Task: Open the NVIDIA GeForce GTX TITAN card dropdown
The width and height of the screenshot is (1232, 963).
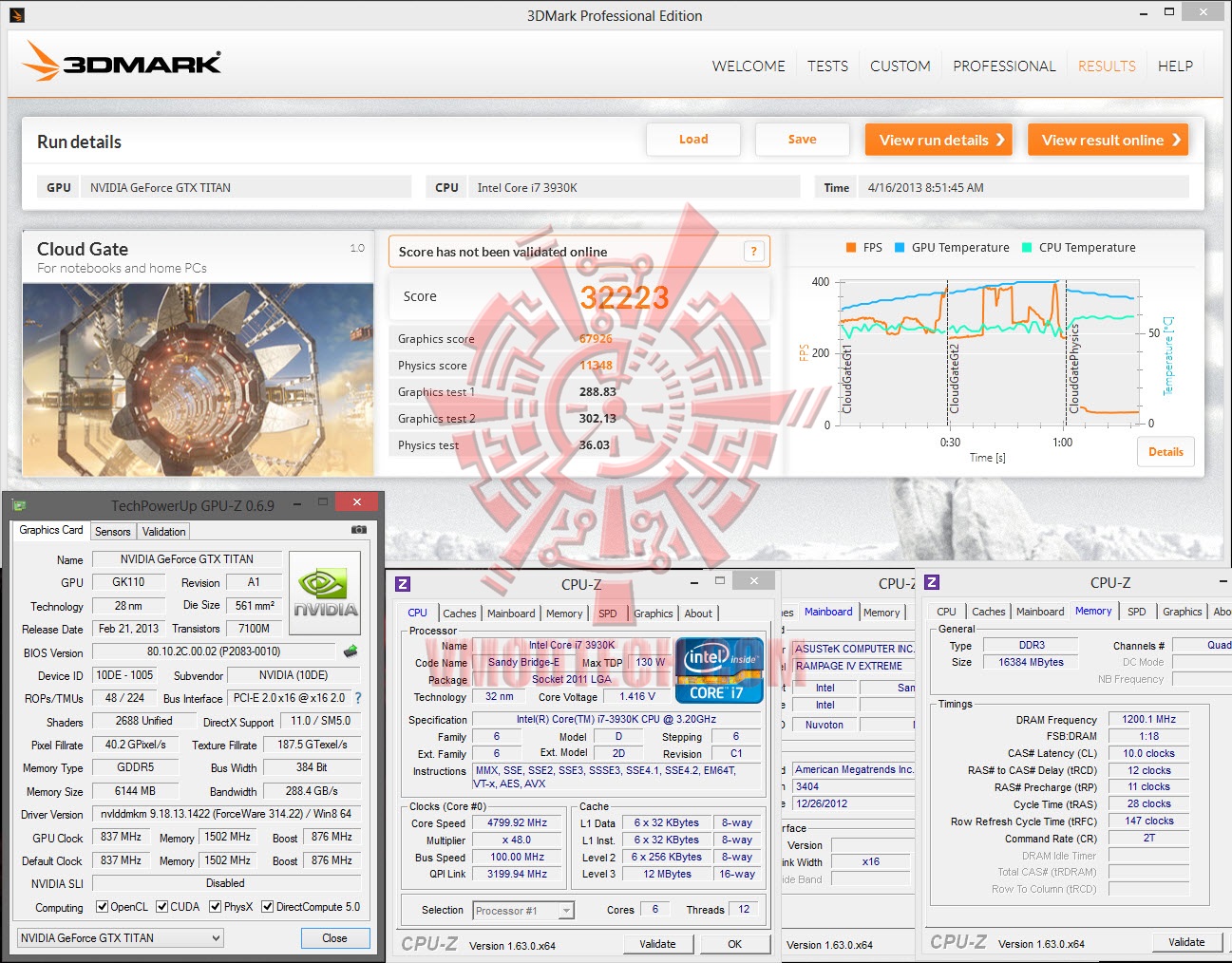Action: pyautogui.click(x=121, y=938)
